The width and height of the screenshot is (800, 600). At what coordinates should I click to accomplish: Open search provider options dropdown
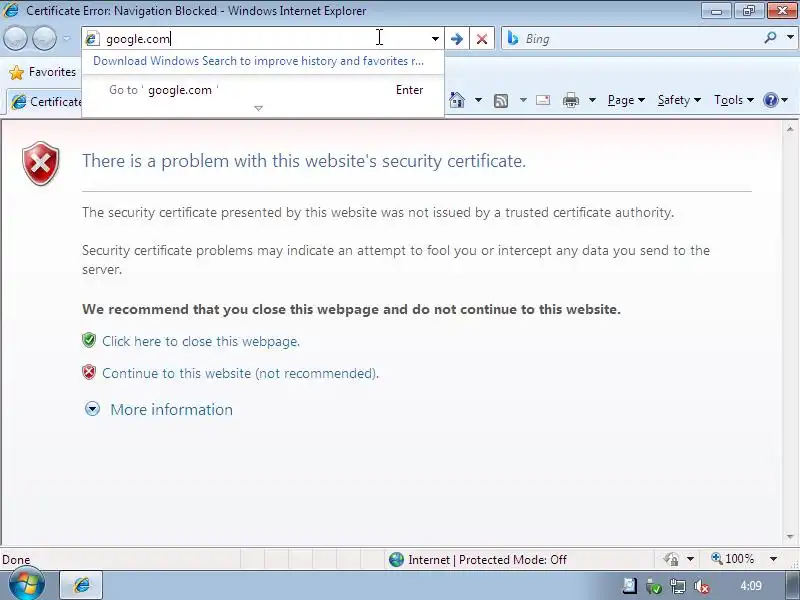coord(790,38)
